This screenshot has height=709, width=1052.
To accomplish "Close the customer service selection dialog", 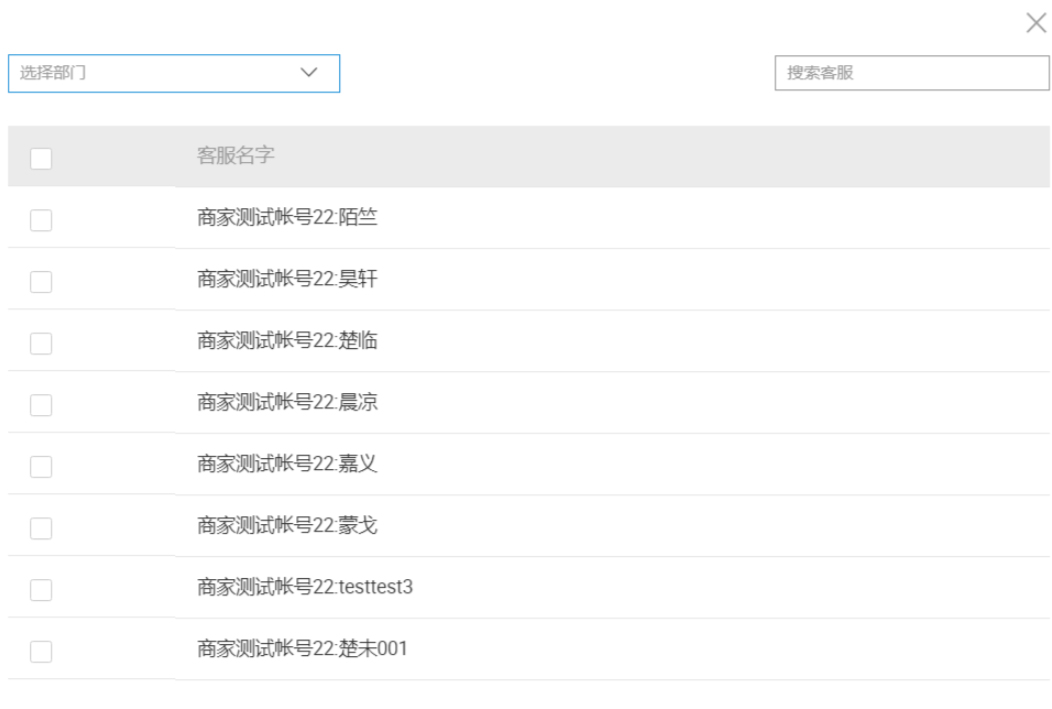I will pyautogui.click(x=1035, y=23).
